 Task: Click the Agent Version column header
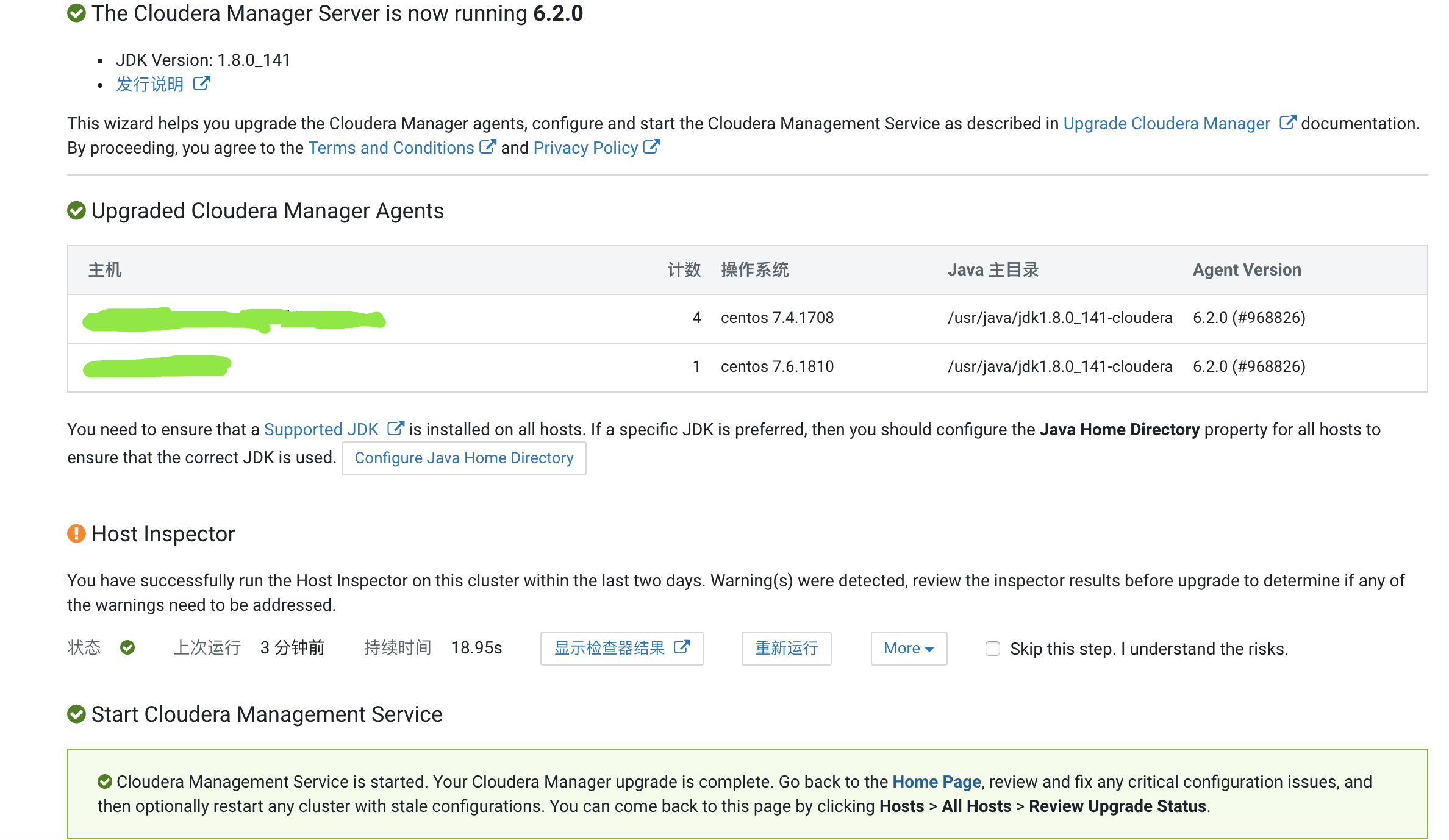pyautogui.click(x=1247, y=269)
